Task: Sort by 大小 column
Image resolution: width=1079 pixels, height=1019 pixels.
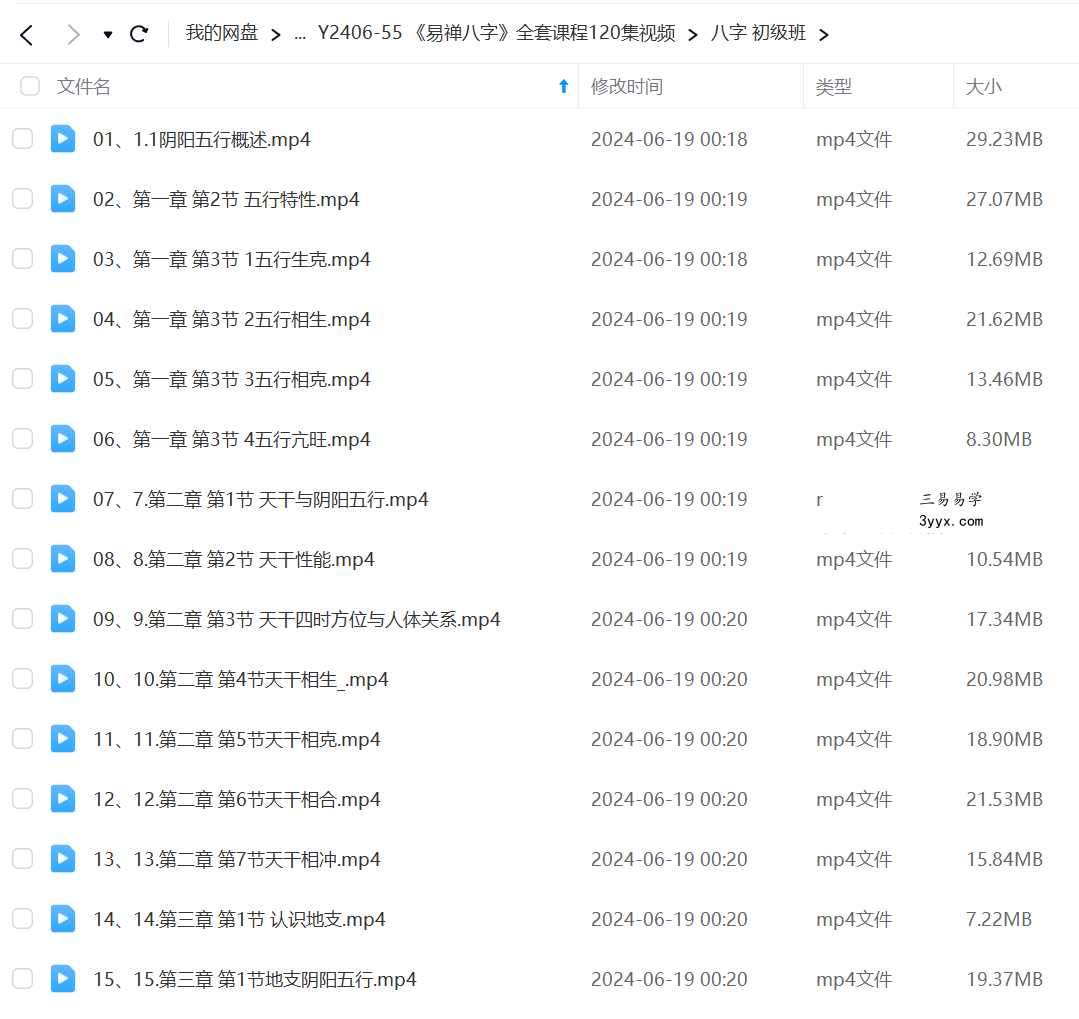Action: [983, 87]
